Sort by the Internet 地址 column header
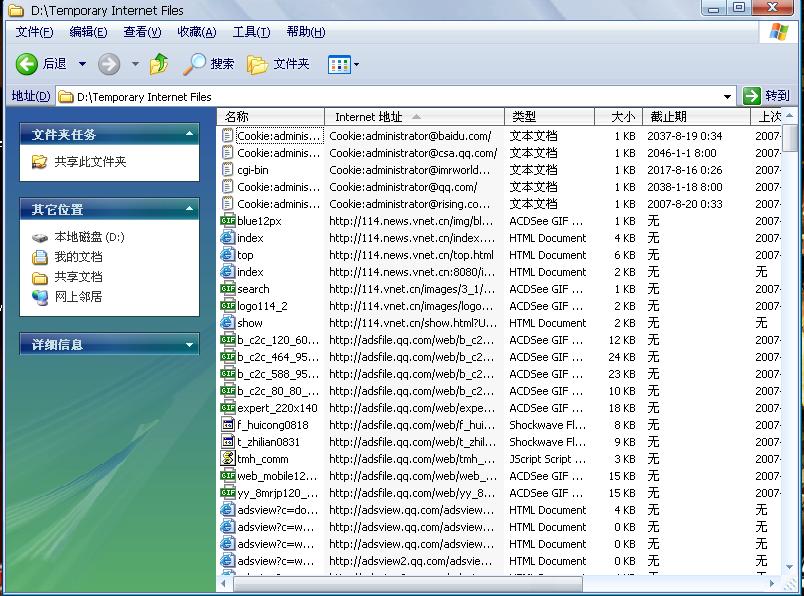The image size is (804, 596). click(414, 117)
